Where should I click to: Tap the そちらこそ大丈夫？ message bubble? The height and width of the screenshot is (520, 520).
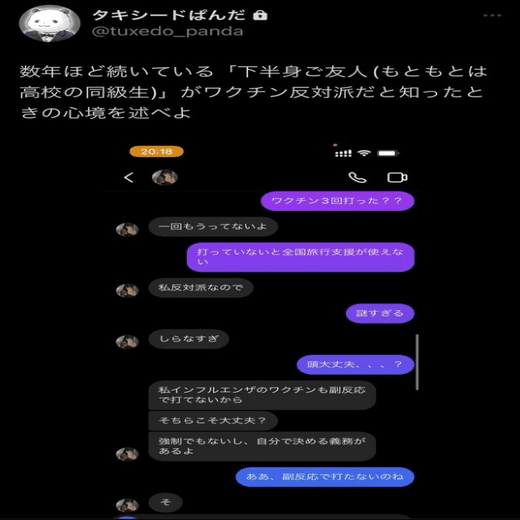(213, 421)
